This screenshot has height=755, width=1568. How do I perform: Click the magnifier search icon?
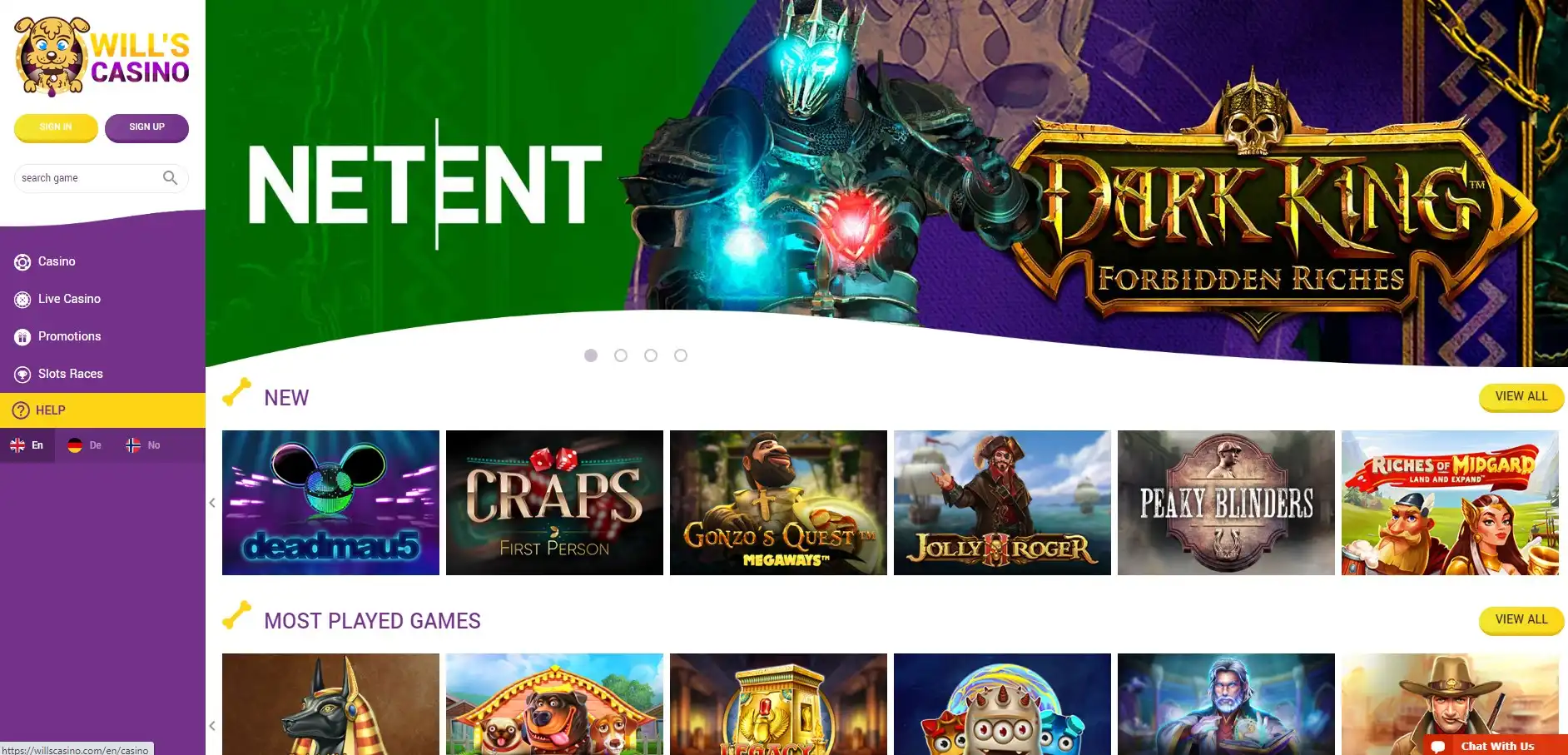pyautogui.click(x=170, y=177)
